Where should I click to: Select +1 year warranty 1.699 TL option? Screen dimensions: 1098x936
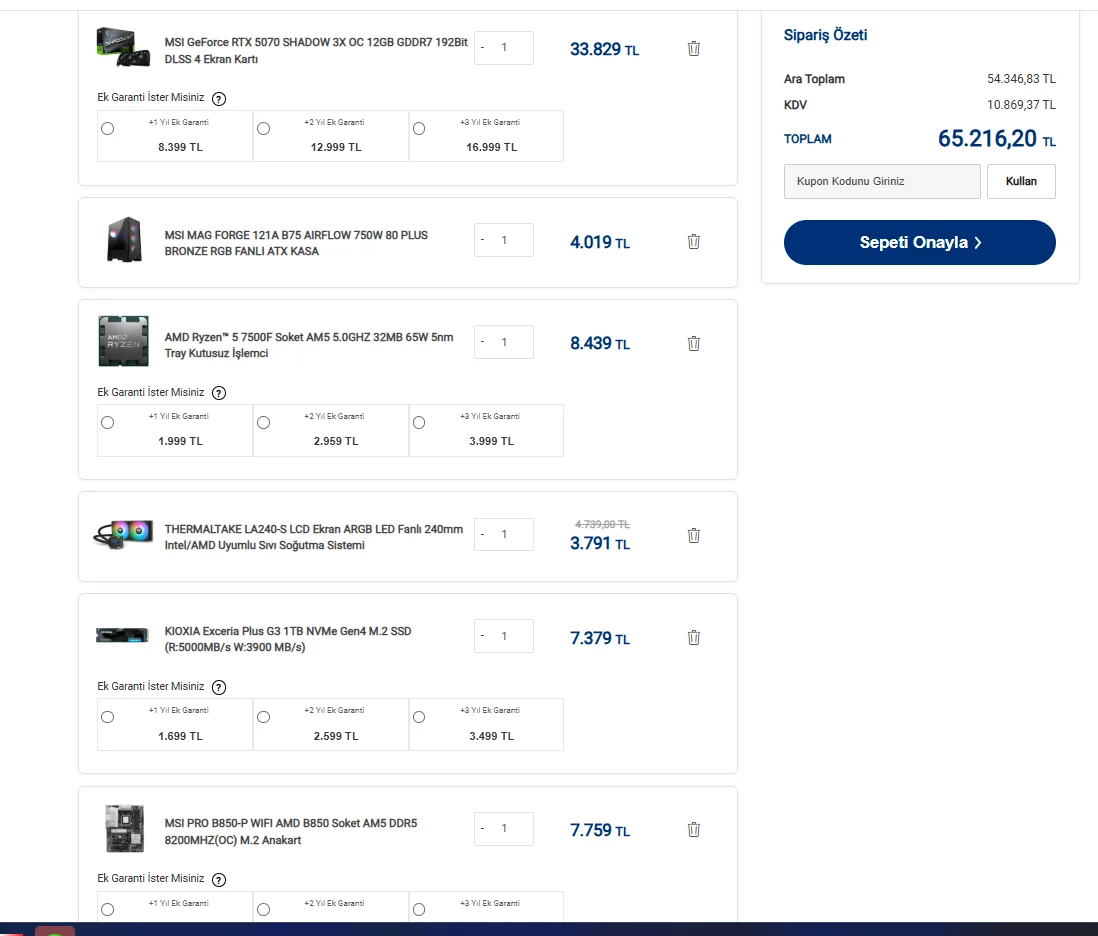[107, 717]
